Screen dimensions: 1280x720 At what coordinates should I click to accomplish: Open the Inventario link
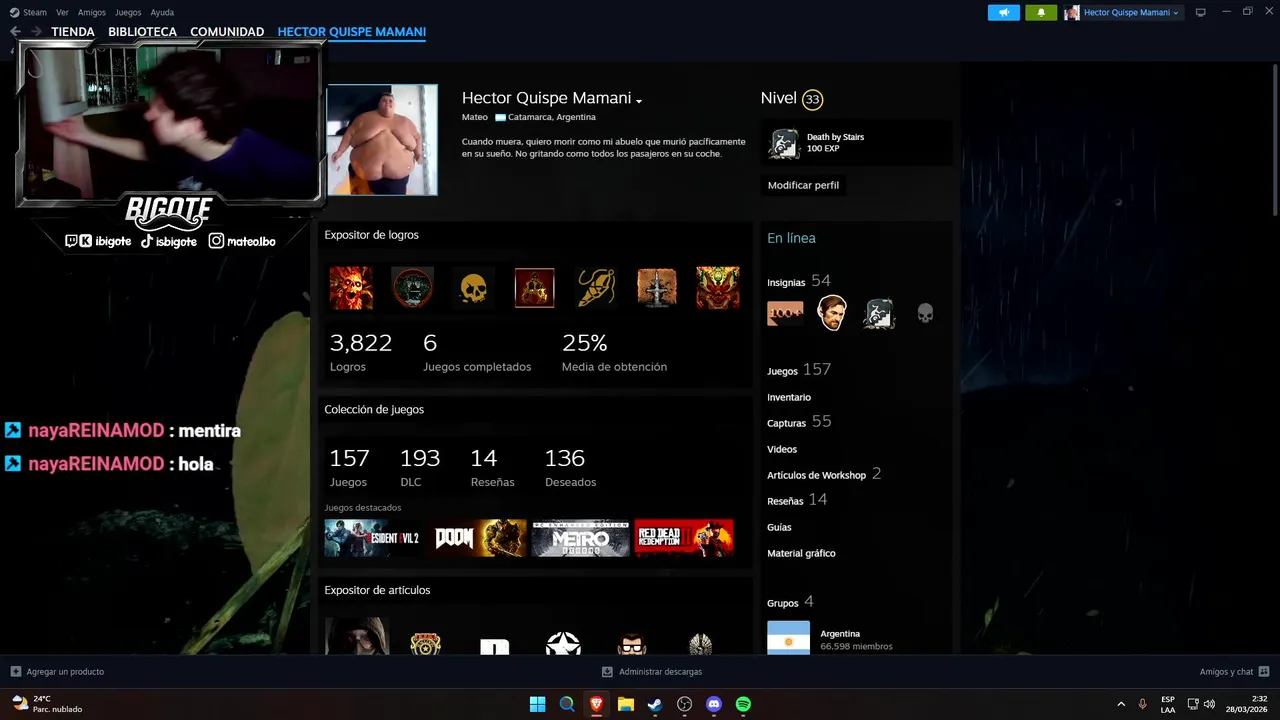789,397
